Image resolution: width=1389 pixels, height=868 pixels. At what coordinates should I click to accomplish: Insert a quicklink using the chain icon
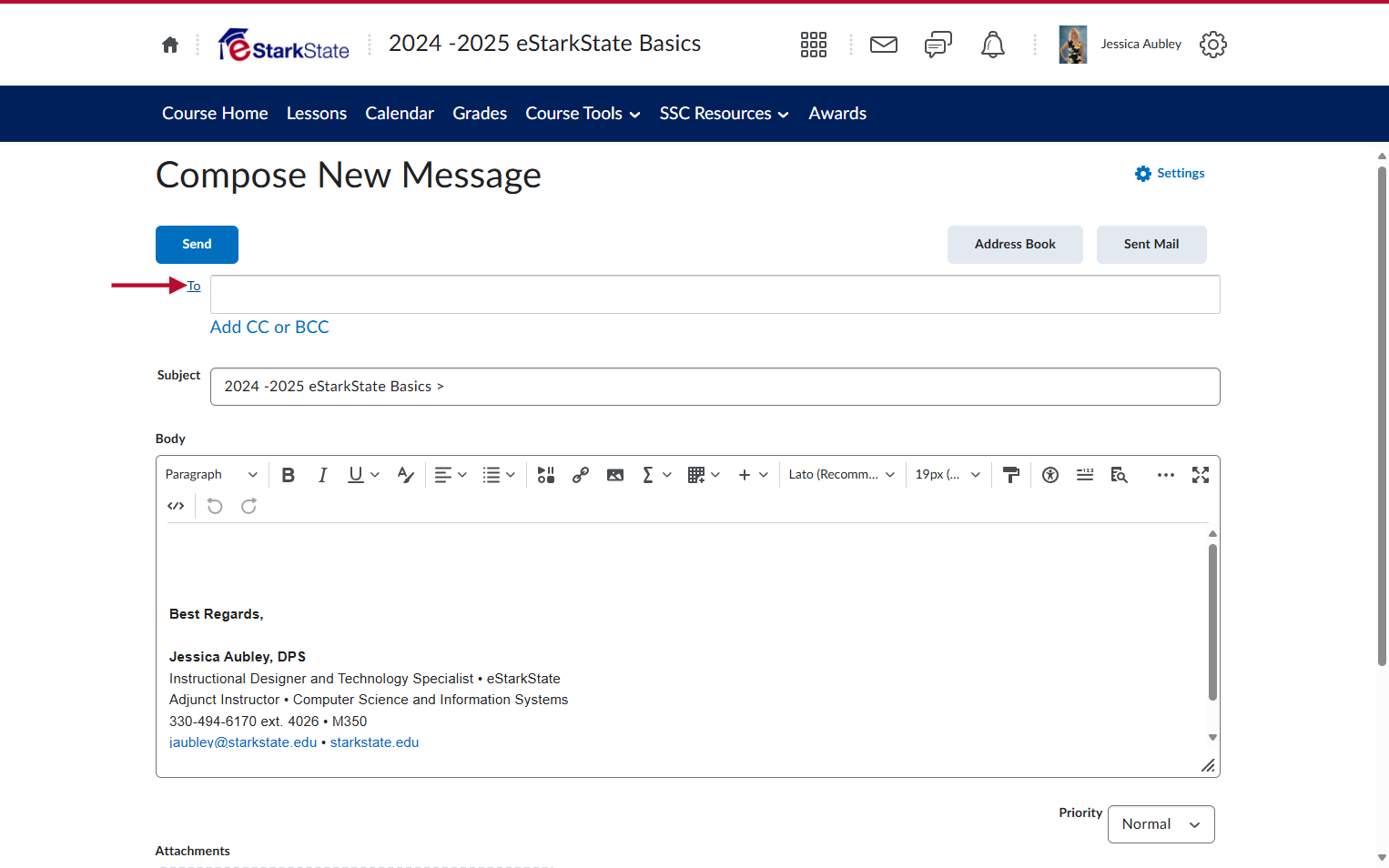(x=581, y=475)
